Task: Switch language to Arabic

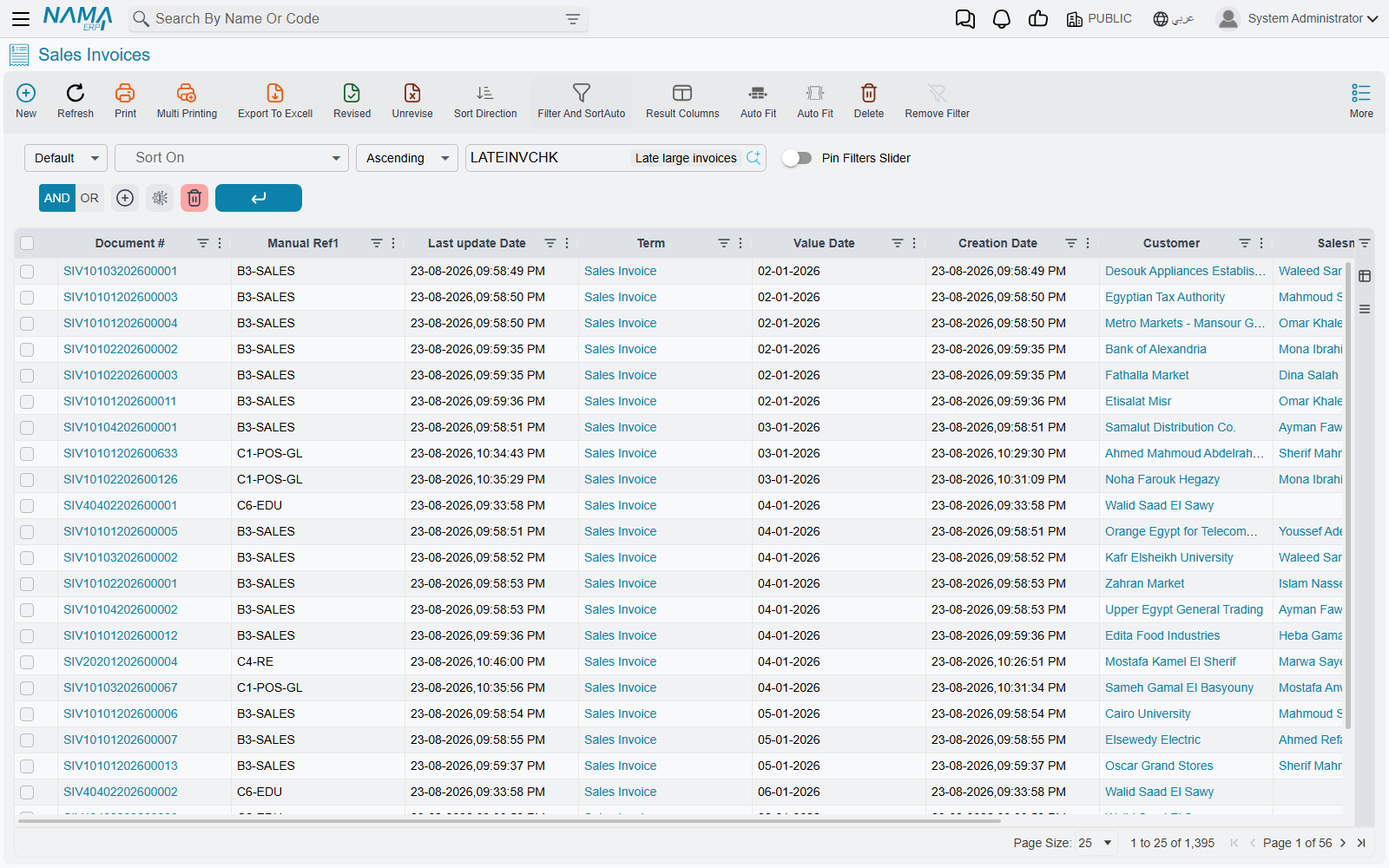Action: click(x=1174, y=19)
